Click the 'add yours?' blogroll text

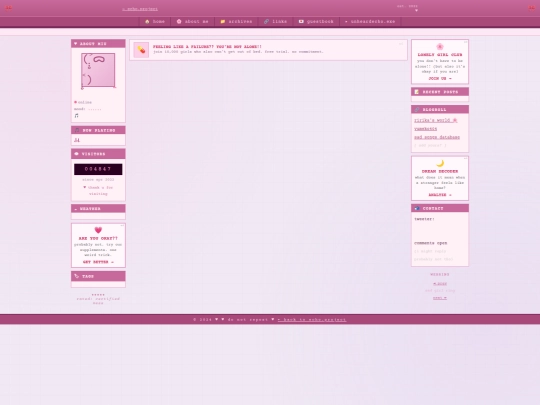[x=430, y=145]
